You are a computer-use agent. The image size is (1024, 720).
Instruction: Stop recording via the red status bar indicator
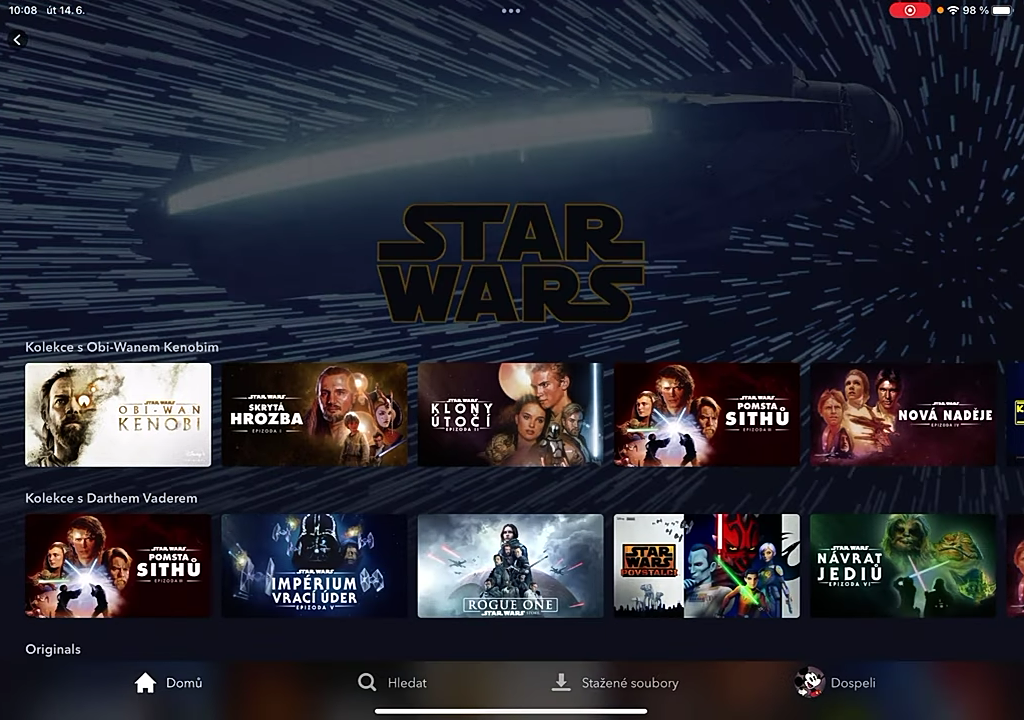[910, 9]
